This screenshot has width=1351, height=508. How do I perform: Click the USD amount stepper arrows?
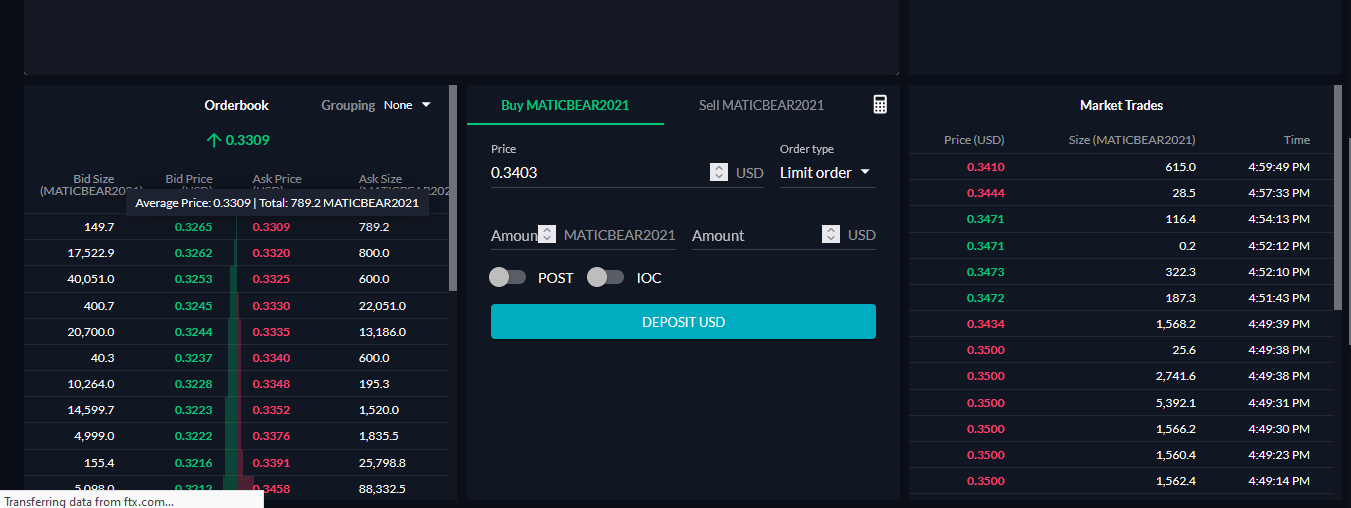[x=831, y=234]
